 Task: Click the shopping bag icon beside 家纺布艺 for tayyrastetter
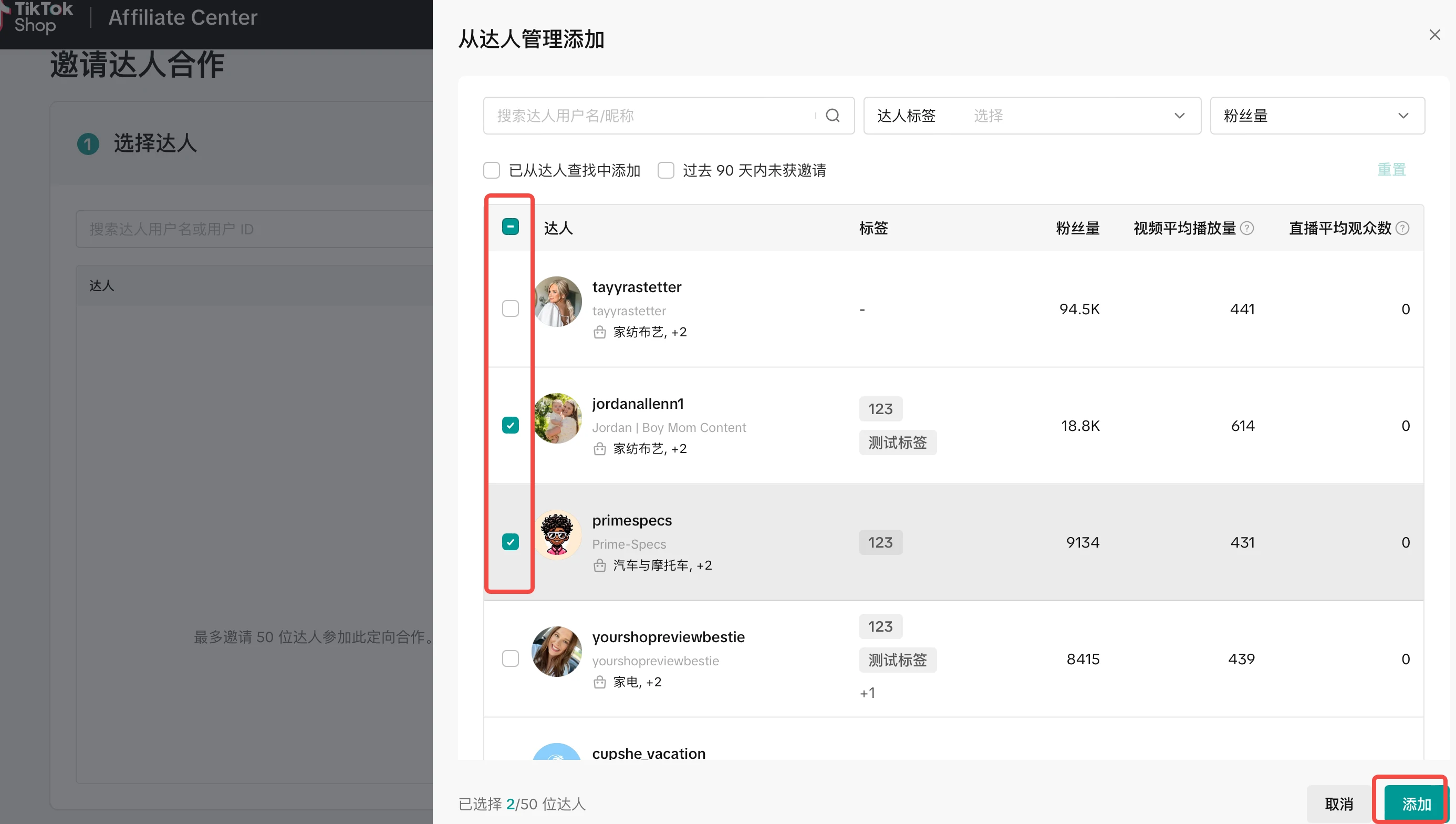[x=600, y=332]
